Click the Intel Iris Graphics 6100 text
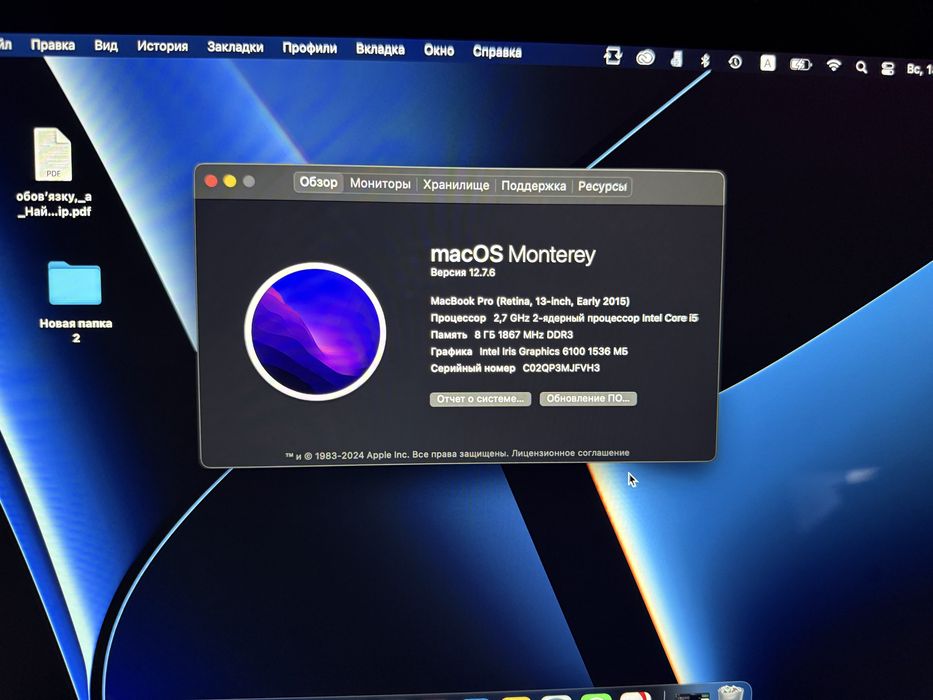This screenshot has height=700, width=933. click(x=553, y=351)
